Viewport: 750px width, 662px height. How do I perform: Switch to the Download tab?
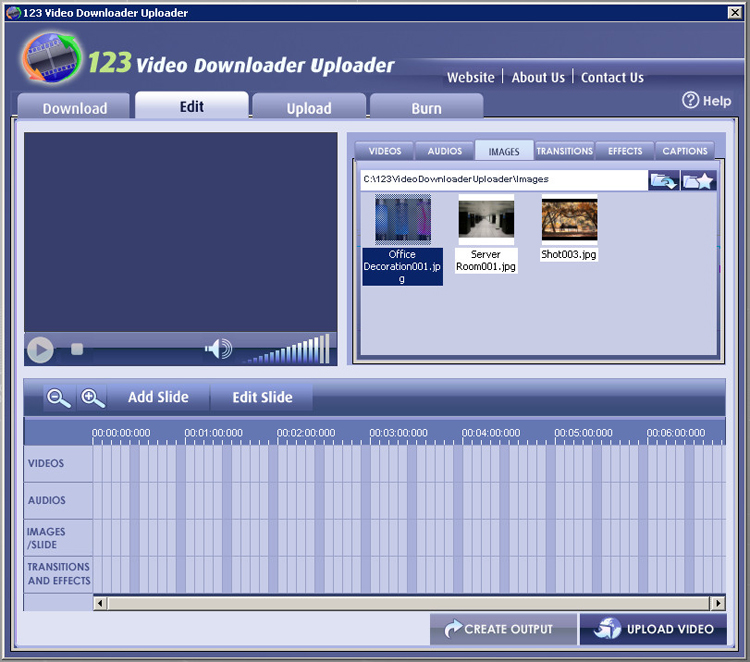coord(74,108)
